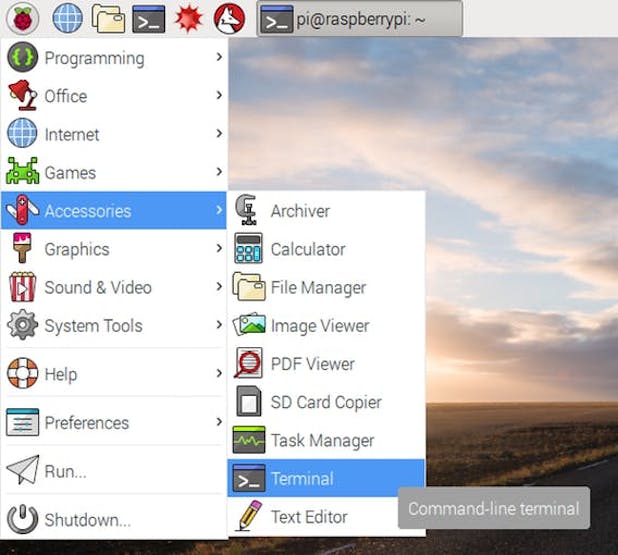This screenshot has width=618, height=555.
Task: Launch SD Card Copier from Accessories
Action: click(x=326, y=401)
